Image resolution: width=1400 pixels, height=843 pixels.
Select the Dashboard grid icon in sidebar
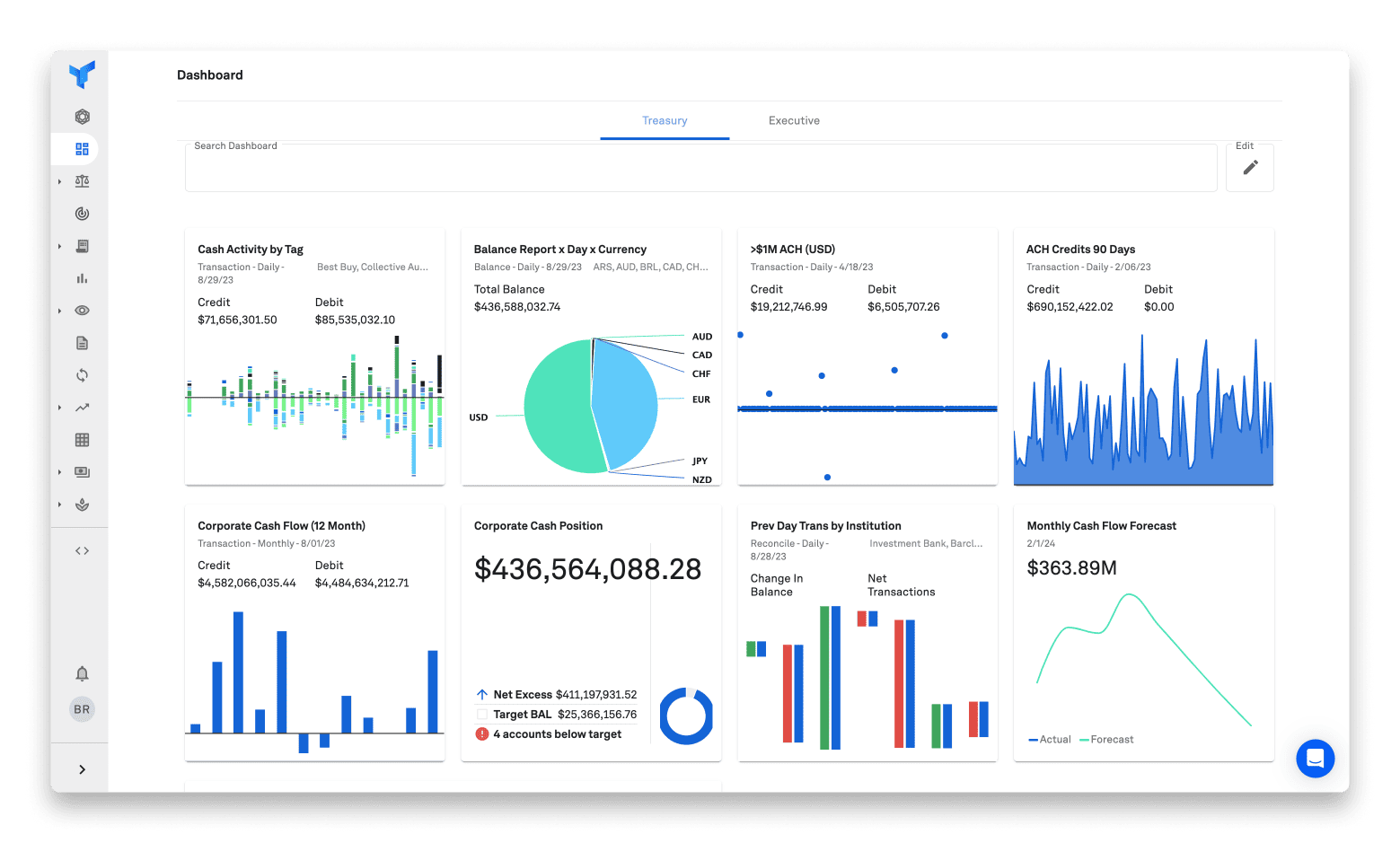[x=82, y=149]
